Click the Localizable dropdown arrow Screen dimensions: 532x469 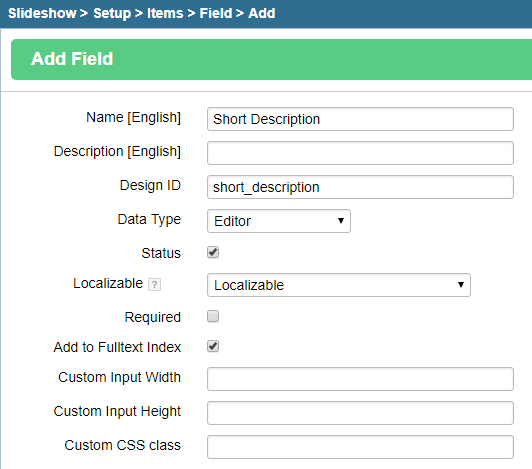pyautogui.click(x=461, y=285)
